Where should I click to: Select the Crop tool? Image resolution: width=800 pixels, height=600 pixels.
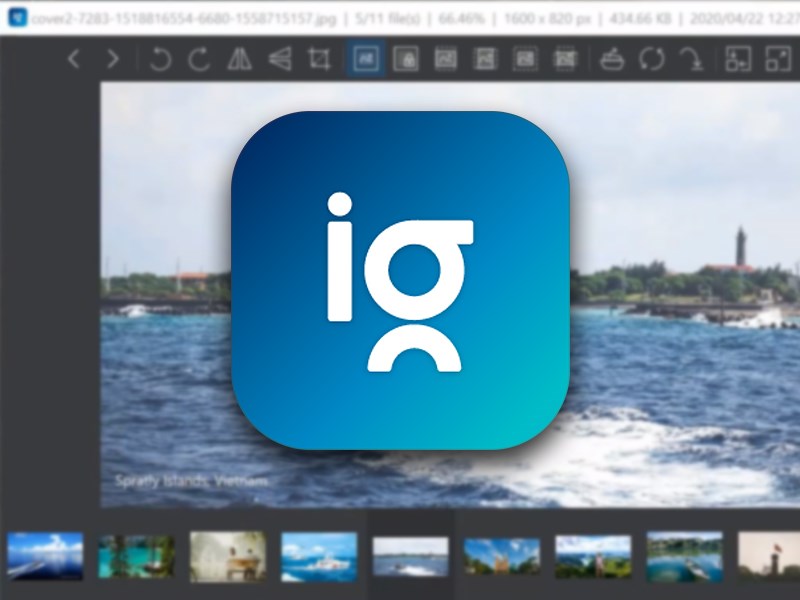319,59
